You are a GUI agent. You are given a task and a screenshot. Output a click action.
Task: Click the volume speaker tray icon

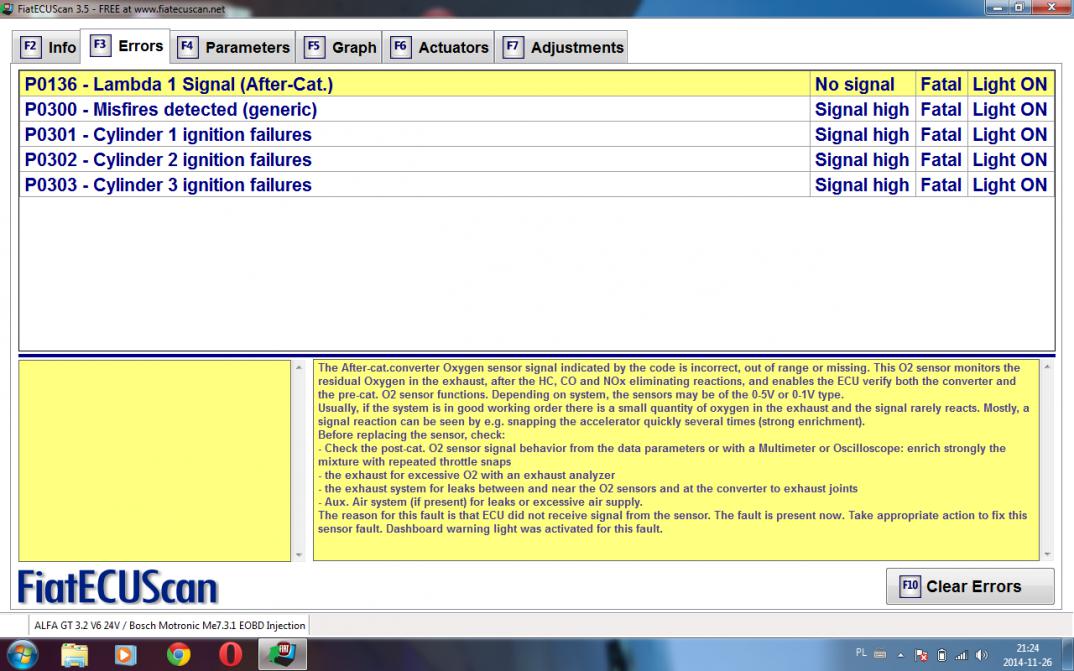point(982,655)
